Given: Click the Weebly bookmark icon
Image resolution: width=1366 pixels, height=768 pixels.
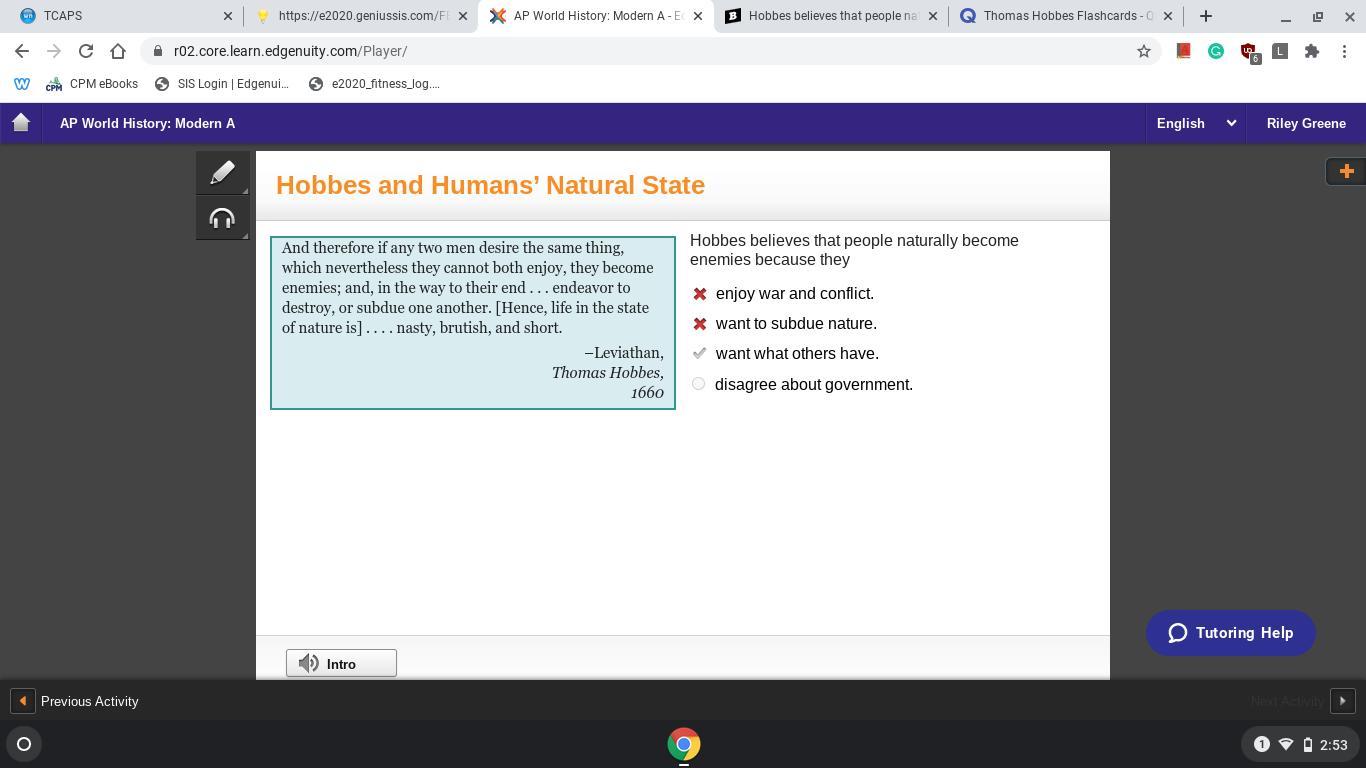Looking at the screenshot, I should (22, 84).
